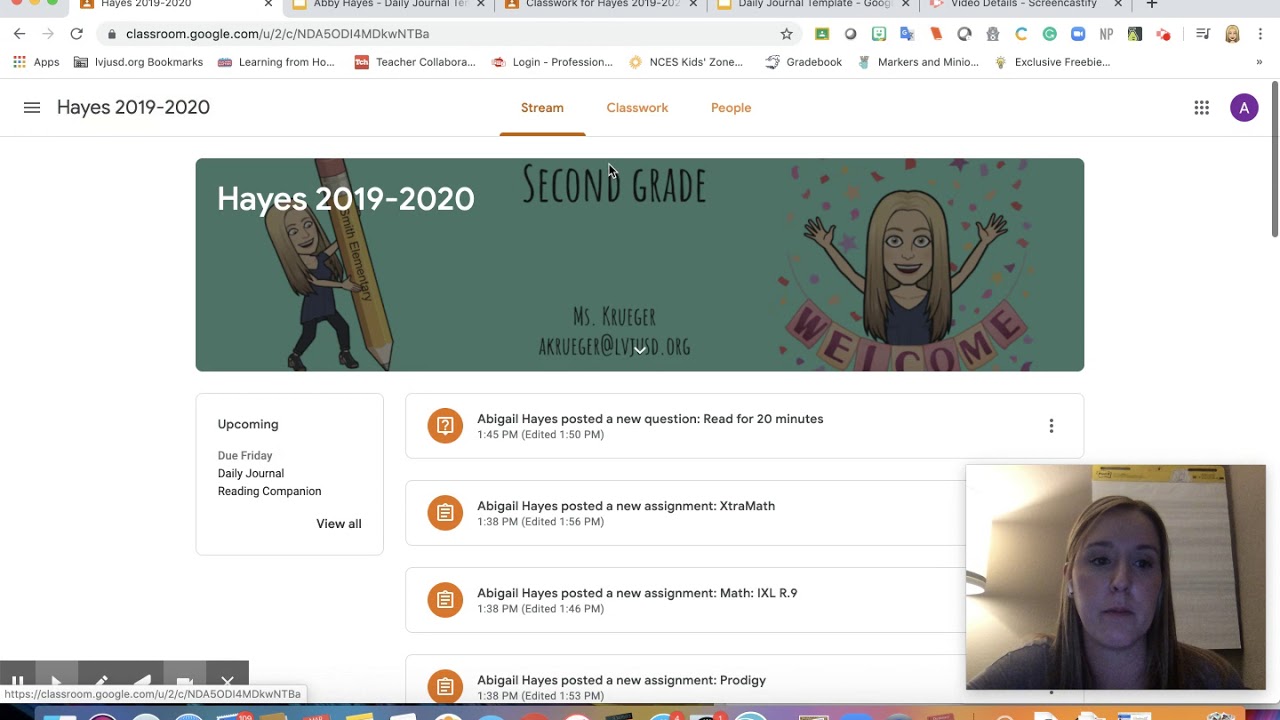Viewport: 1280px width, 720px height.
Task: Switch to the People tab
Action: pyautogui.click(x=731, y=108)
